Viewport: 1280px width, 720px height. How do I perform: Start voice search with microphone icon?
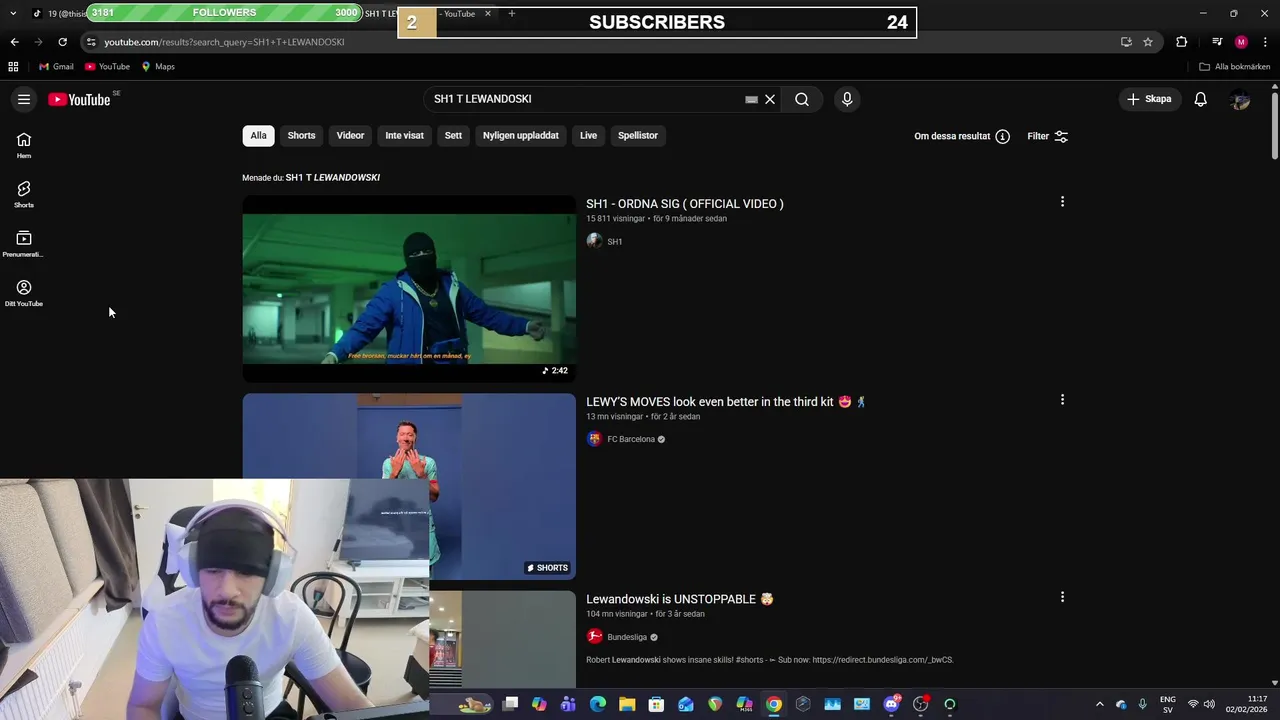[847, 99]
